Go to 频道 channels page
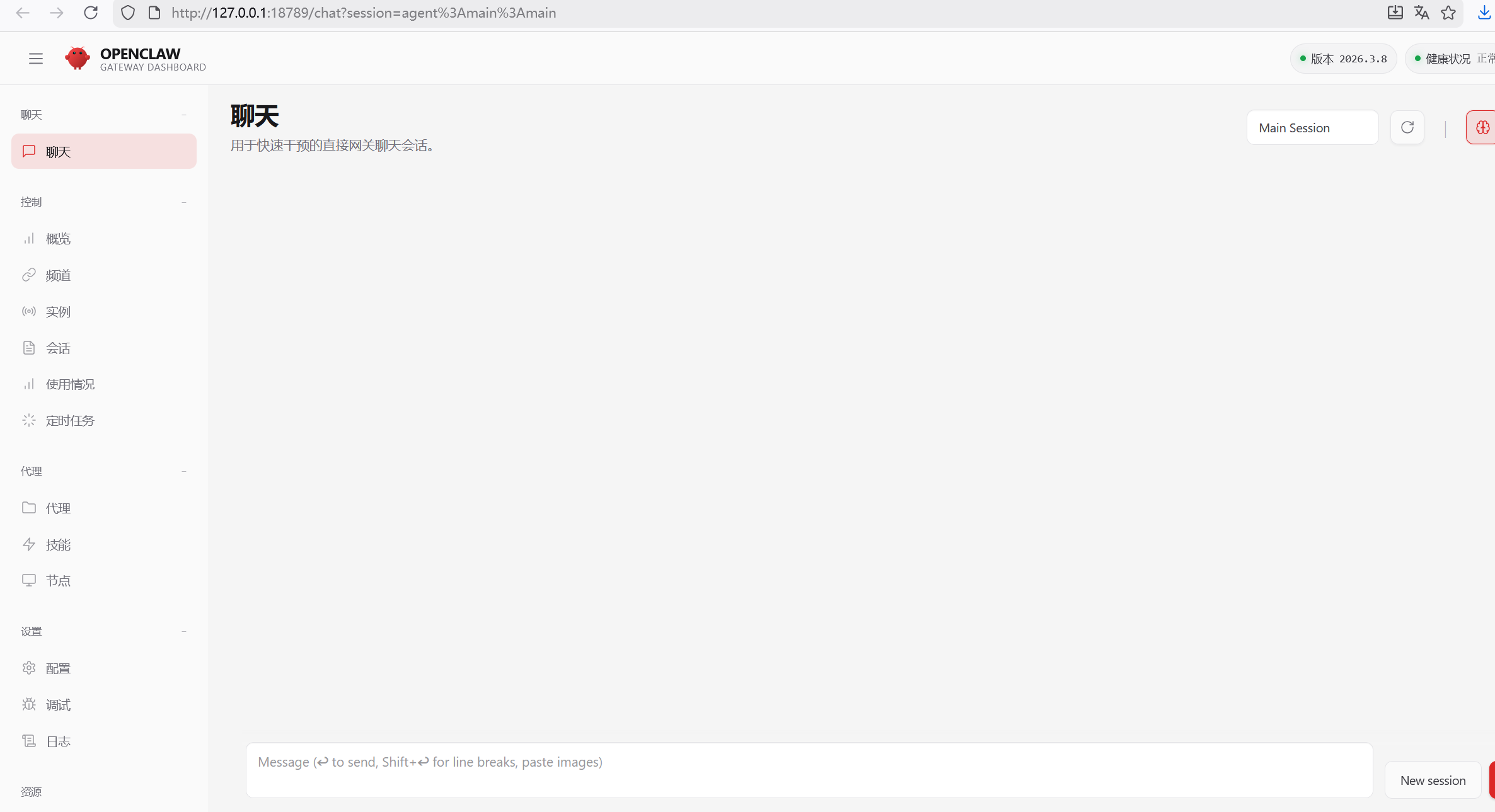The image size is (1495, 812). click(58, 275)
